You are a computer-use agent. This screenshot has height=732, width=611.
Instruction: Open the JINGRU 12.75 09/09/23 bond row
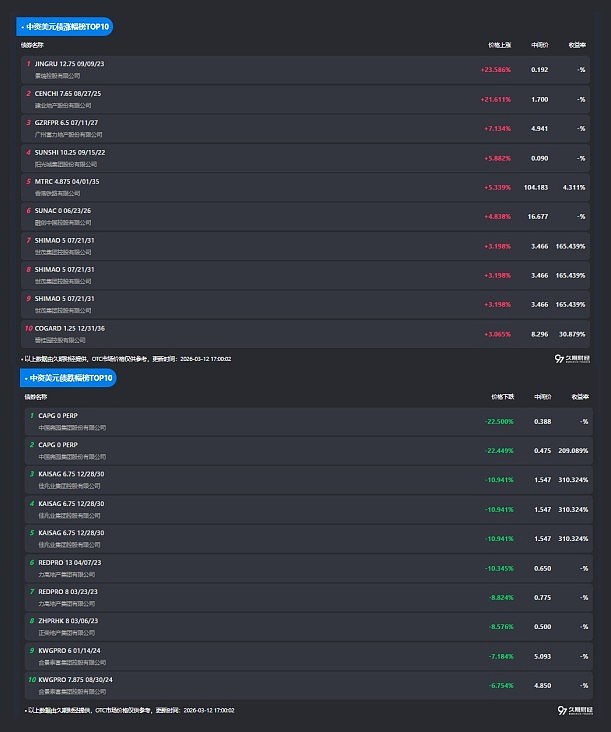click(69, 64)
